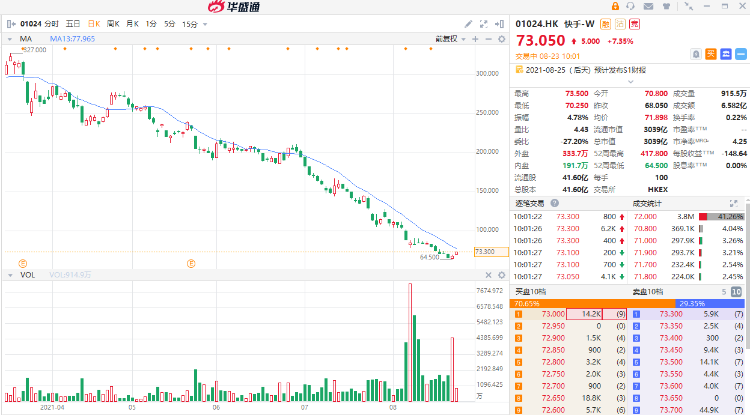Select the 月K monthly candlestick tab

[x=132, y=24]
